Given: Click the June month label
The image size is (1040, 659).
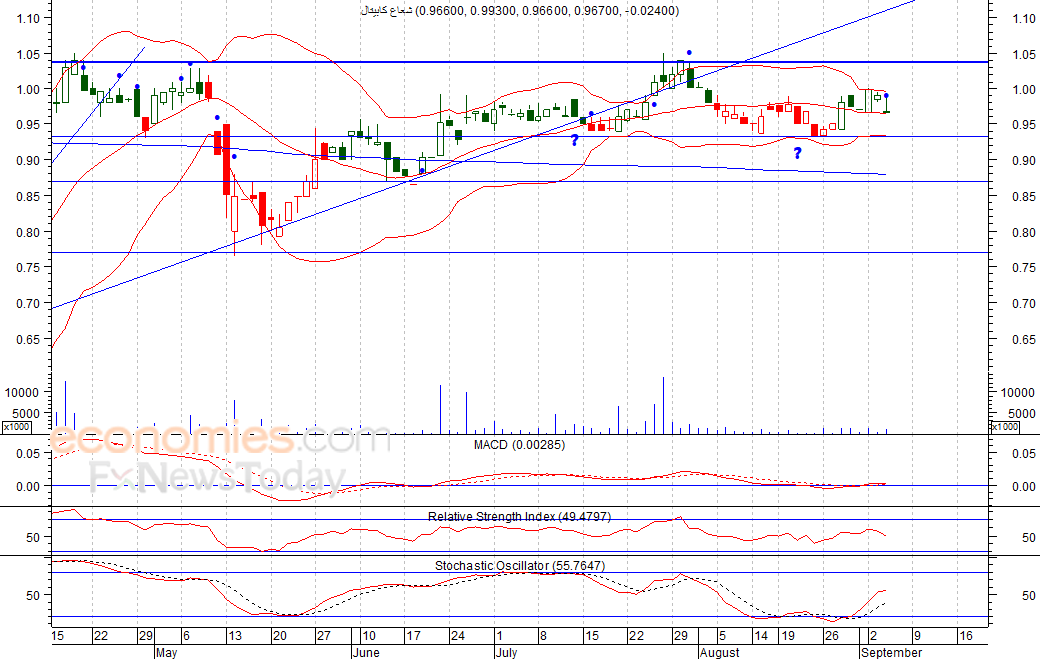Looking at the screenshot, I should [366, 652].
